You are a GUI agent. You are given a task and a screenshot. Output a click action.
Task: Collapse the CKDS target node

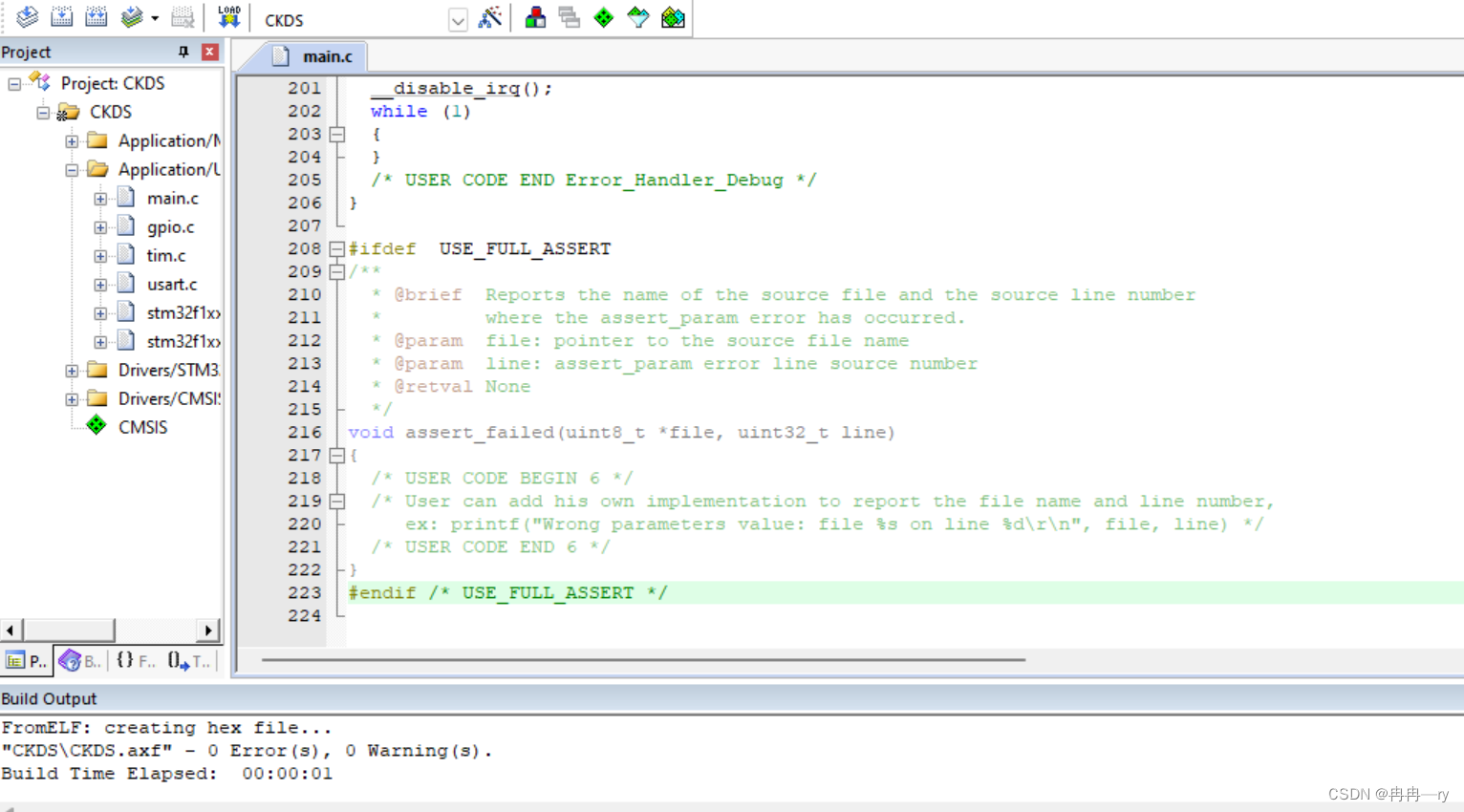click(43, 113)
